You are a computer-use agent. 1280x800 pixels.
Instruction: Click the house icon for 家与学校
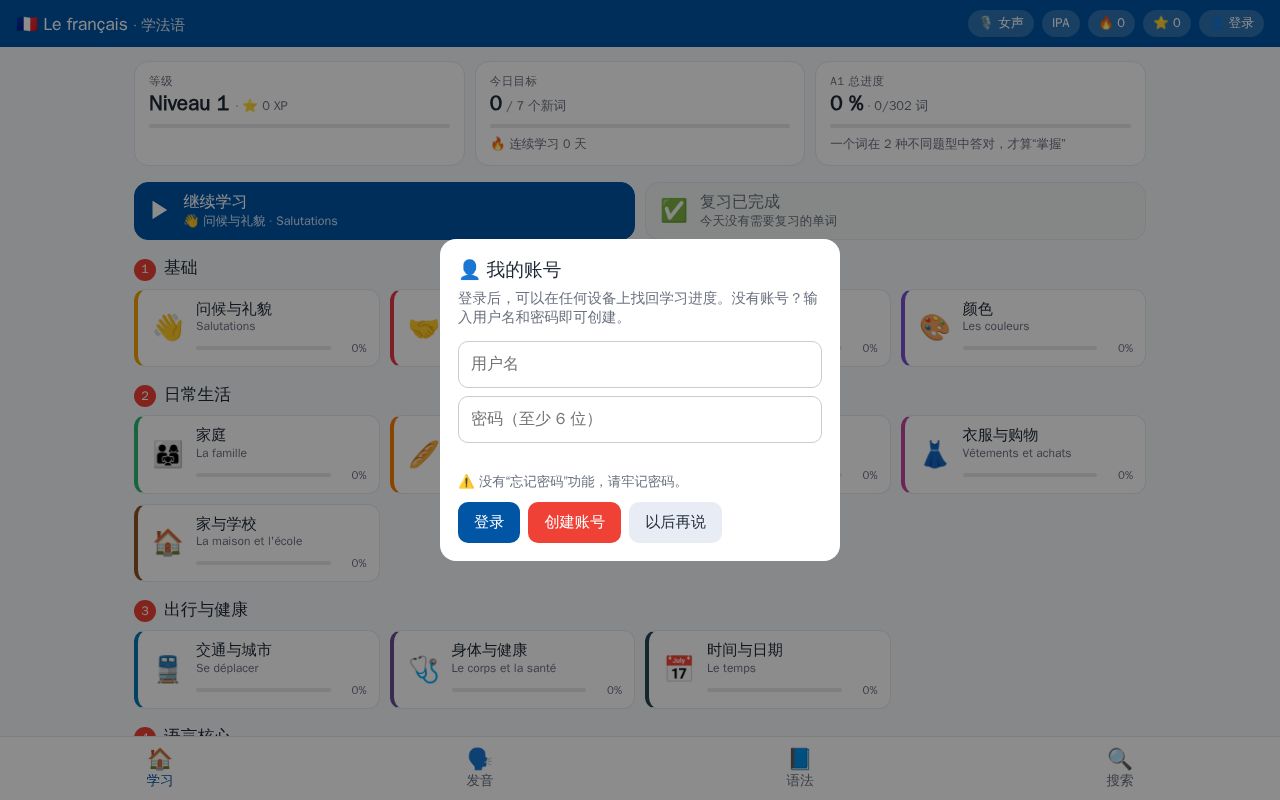pyautogui.click(x=168, y=543)
